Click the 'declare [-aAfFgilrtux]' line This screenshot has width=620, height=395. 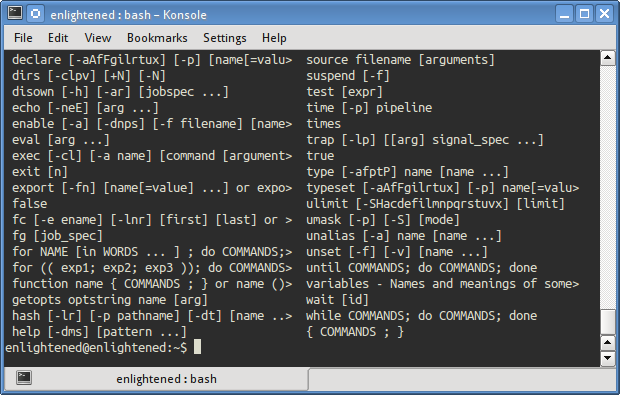click(x=152, y=60)
